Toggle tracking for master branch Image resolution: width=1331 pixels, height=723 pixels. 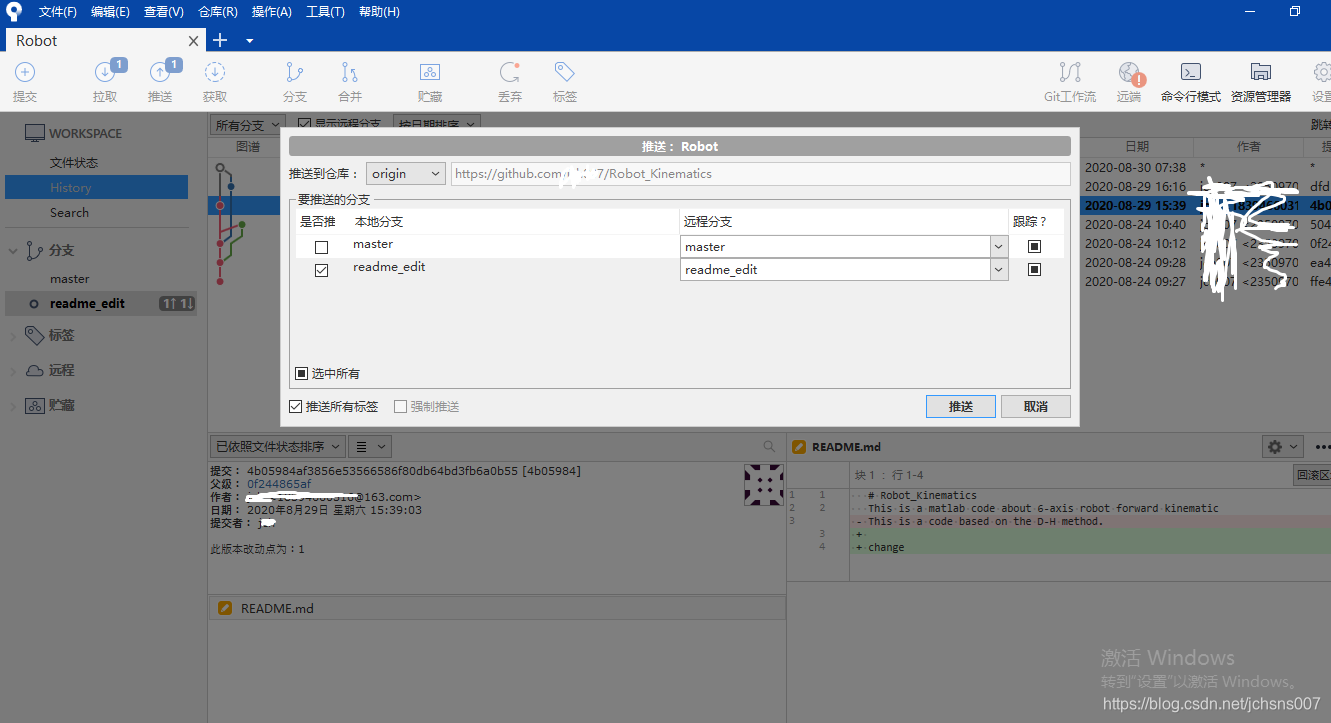pos(1034,246)
